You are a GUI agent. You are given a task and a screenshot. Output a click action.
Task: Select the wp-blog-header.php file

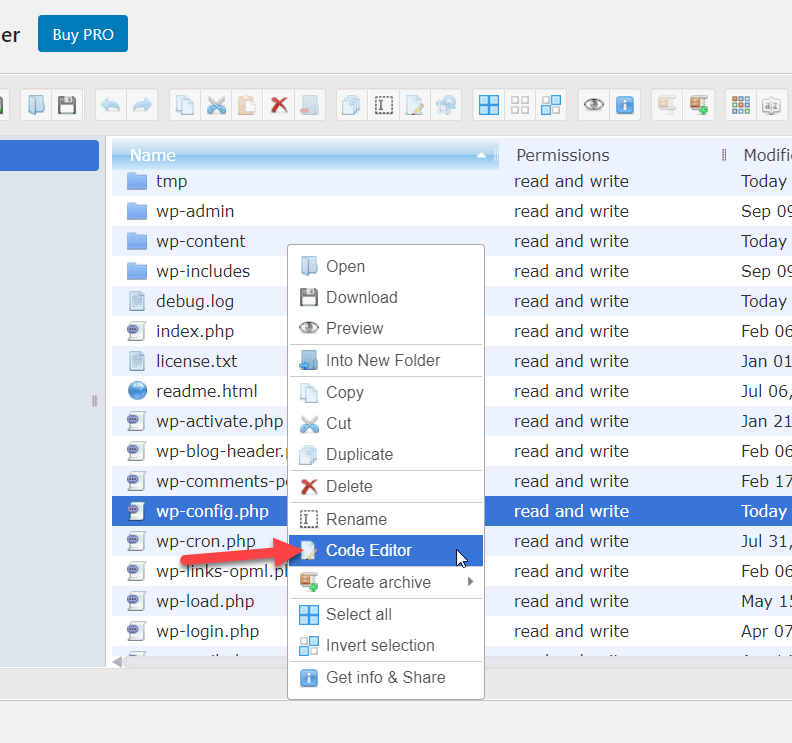[x=221, y=451]
